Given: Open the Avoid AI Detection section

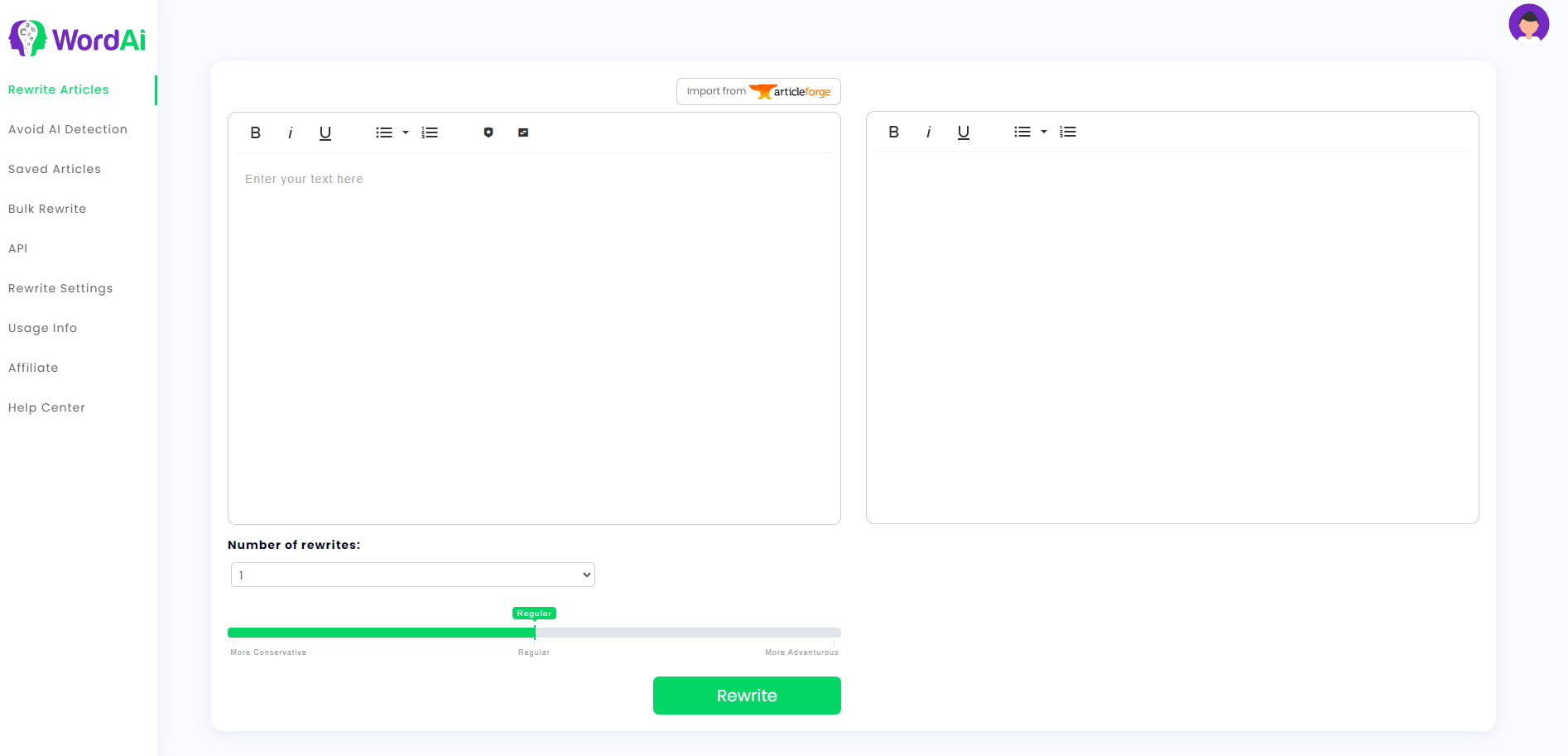Looking at the screenshot, I should pos(68,129).
